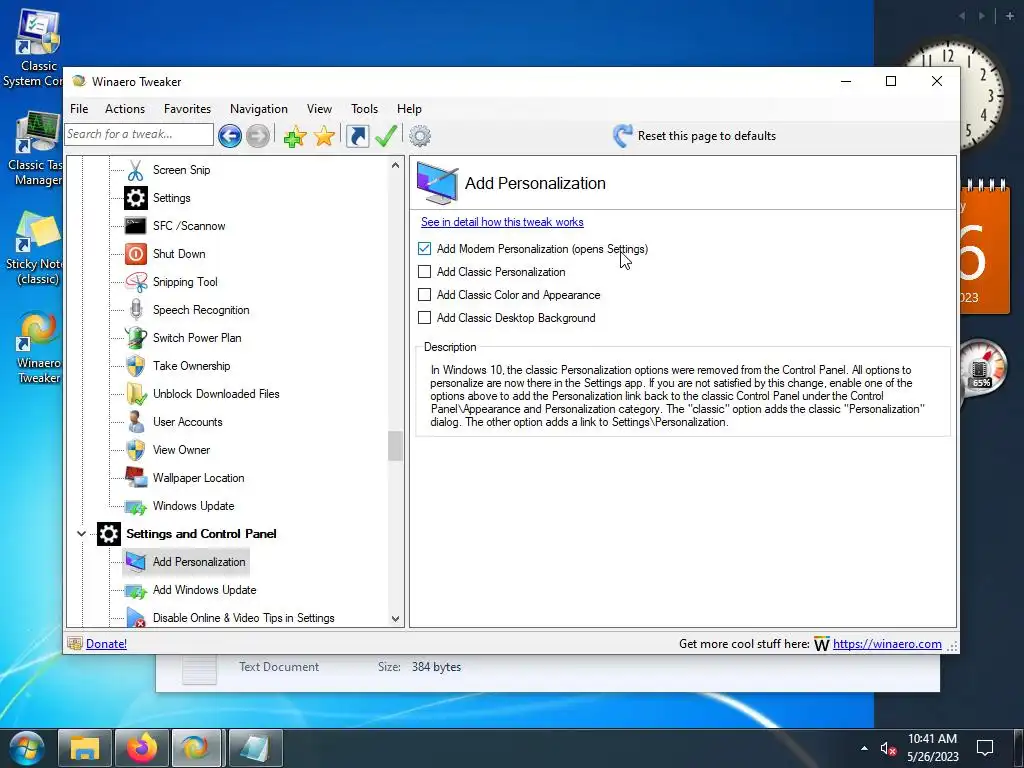Click Reset this page to defaults
Viewport: 1024px width, 768px height.
(694, 136)
